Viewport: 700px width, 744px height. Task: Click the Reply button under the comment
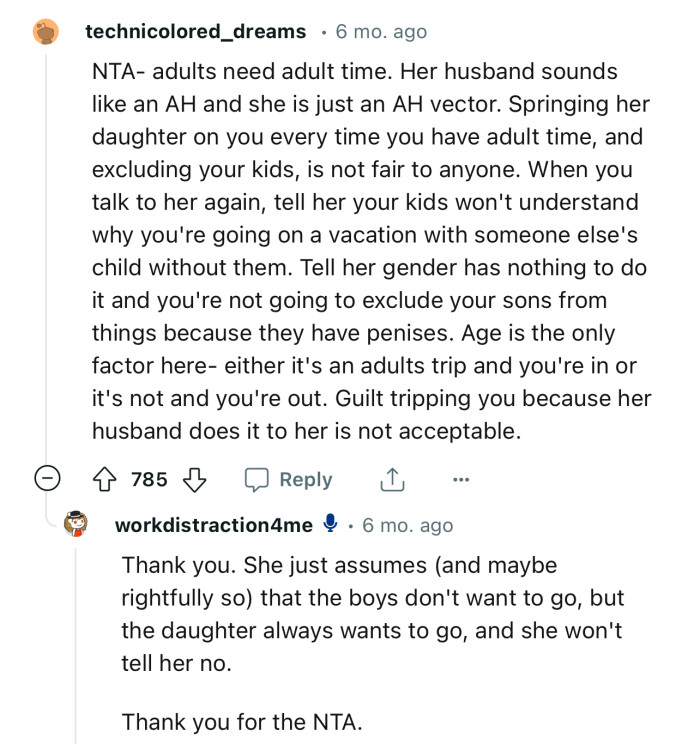(305, 480)
